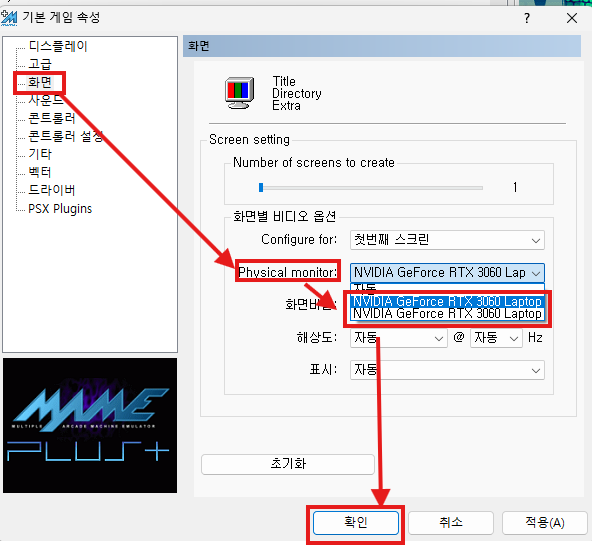Open the 표시 dropdown
The width and height of the screenshot is (592, 545).
[x=447, y=370]
